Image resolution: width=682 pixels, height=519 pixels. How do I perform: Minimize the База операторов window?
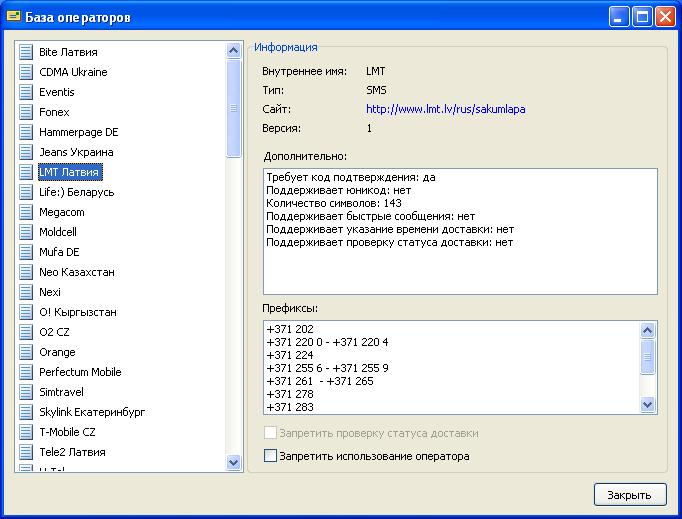618,17
